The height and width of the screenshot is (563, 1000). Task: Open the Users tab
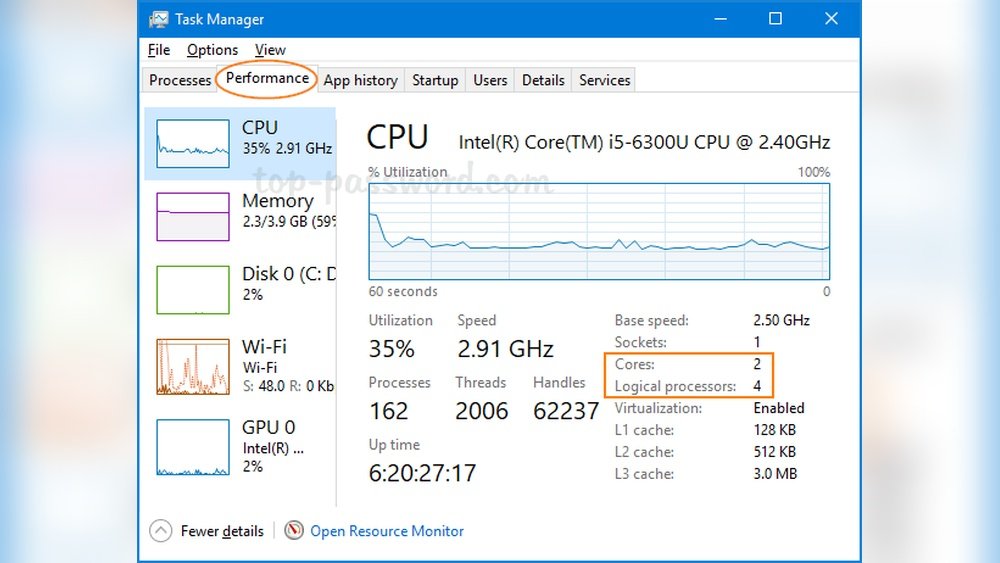pos(490,80)
